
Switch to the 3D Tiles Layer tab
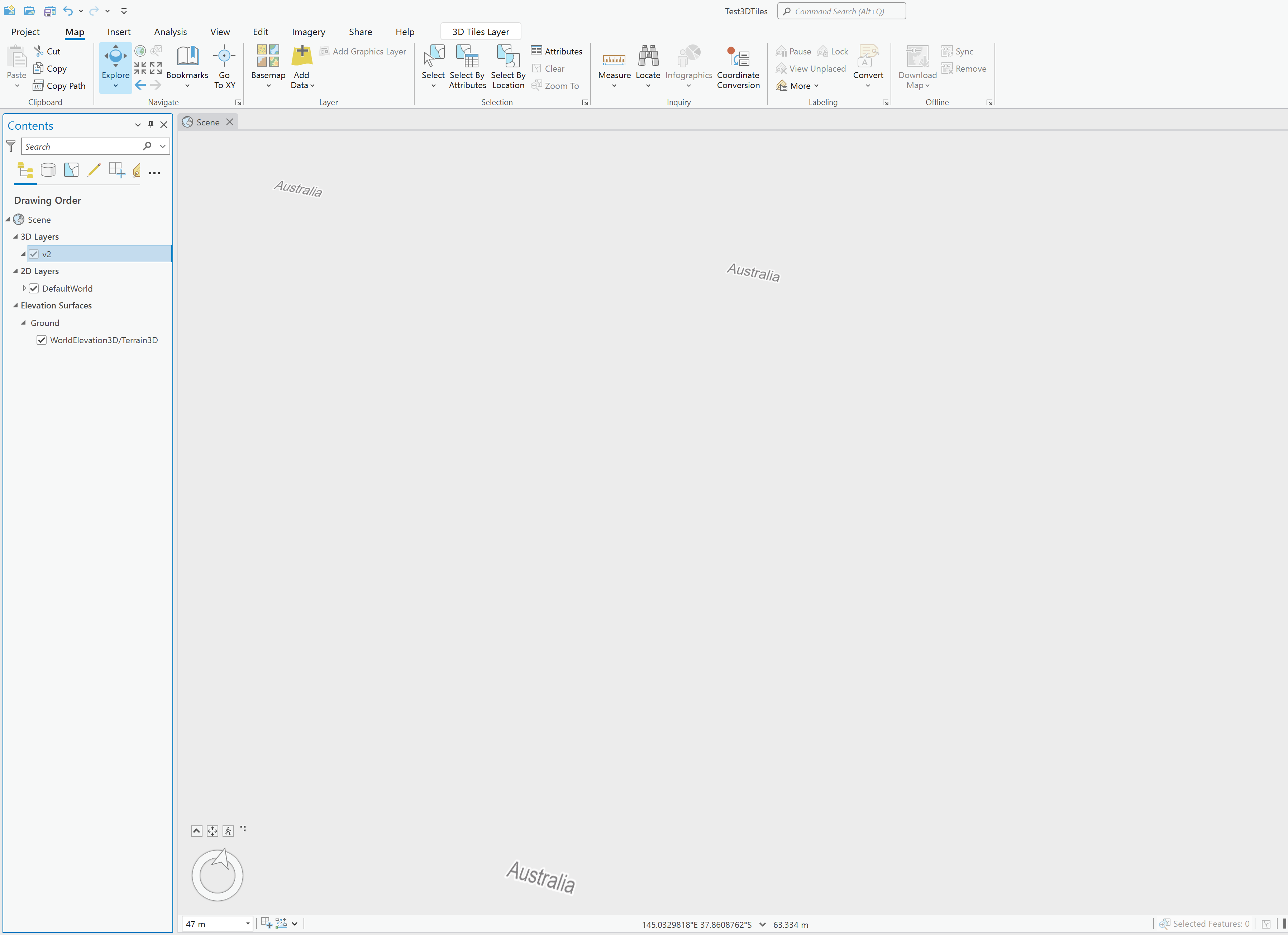click(x=481, y=32)
